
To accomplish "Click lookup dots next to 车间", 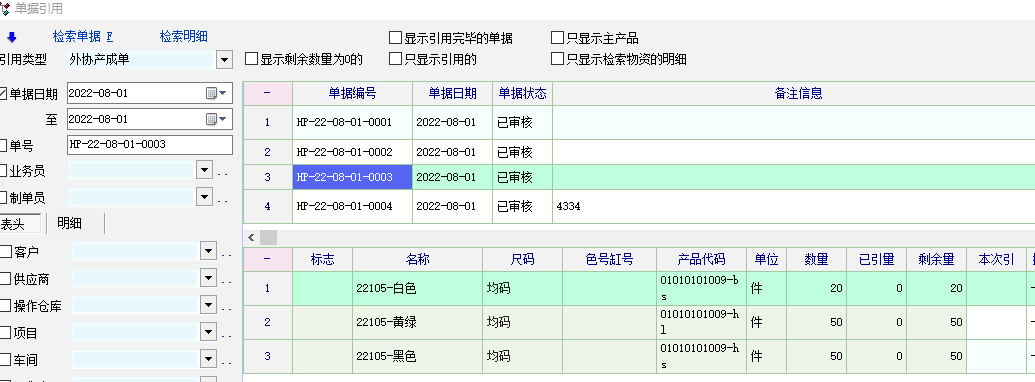I will tap(226, 363).
